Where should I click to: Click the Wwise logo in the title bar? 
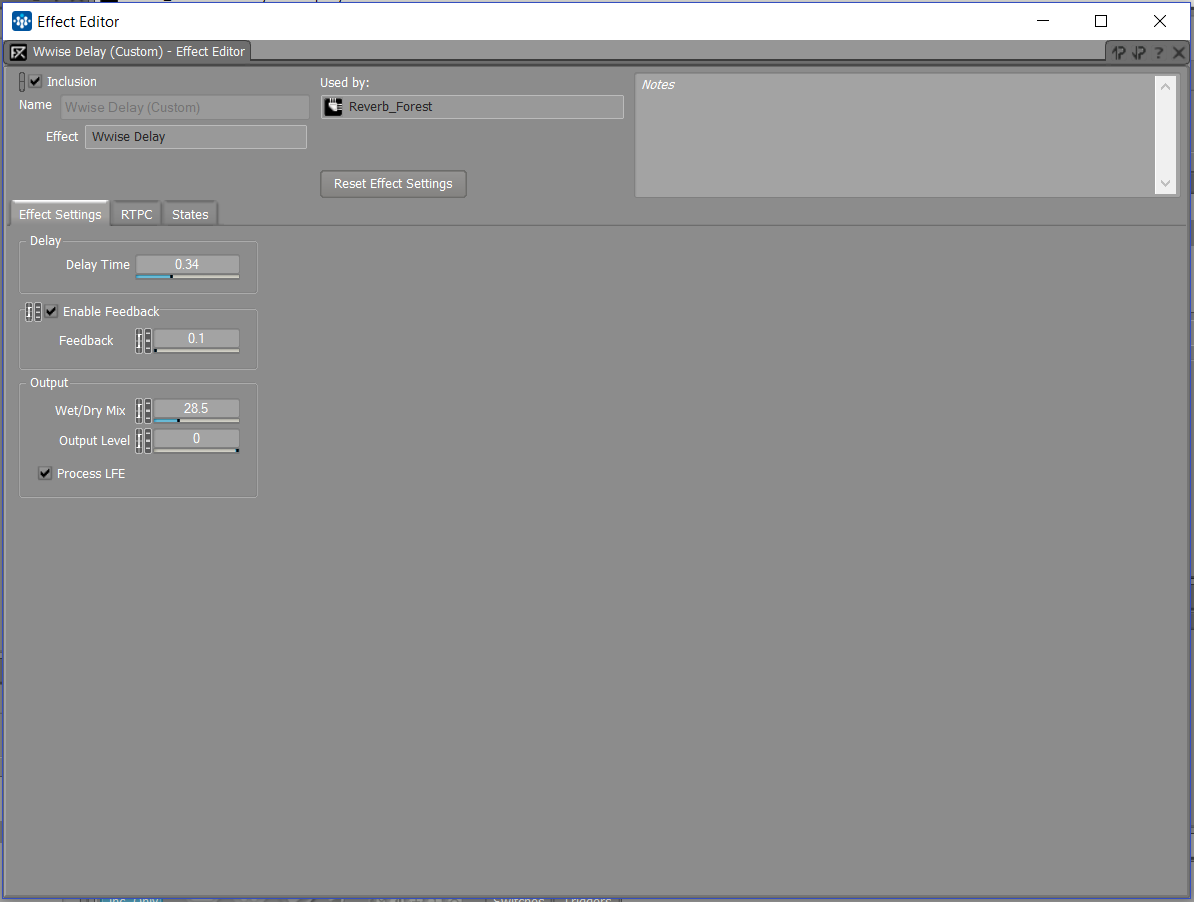tap(21, 21)
